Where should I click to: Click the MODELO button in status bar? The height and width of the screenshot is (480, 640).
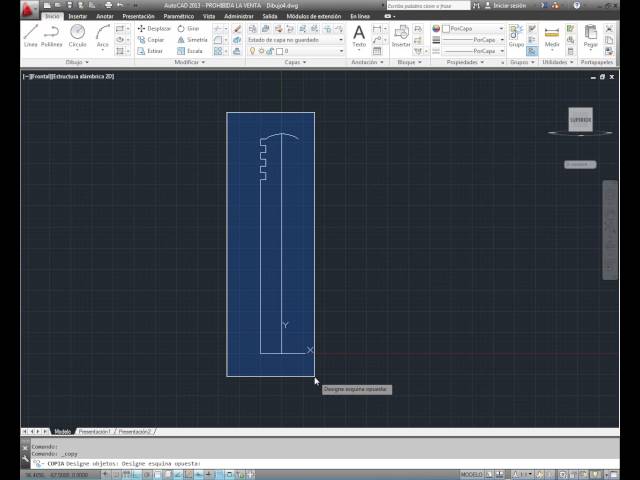pyautogui.click(x=471, y=474)
